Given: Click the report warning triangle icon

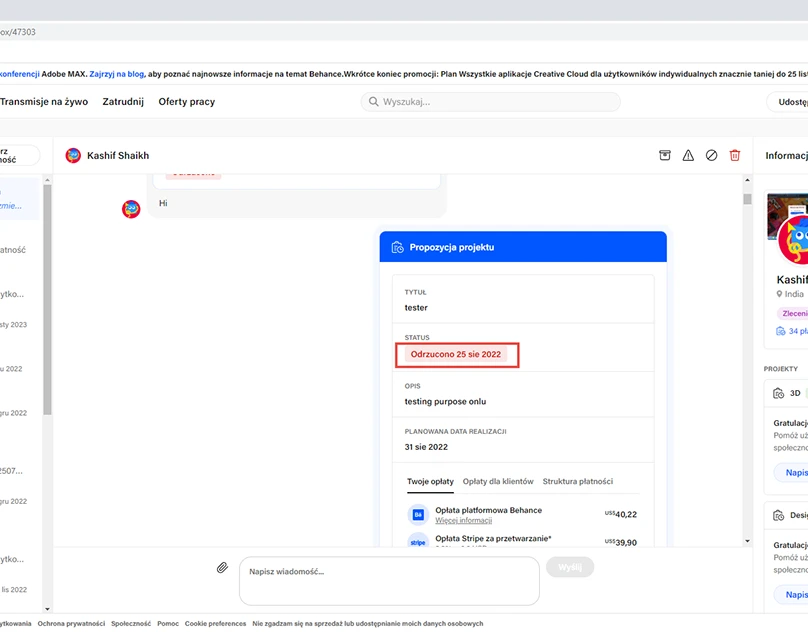Looking at the screenshot, I should click(688, 155).
